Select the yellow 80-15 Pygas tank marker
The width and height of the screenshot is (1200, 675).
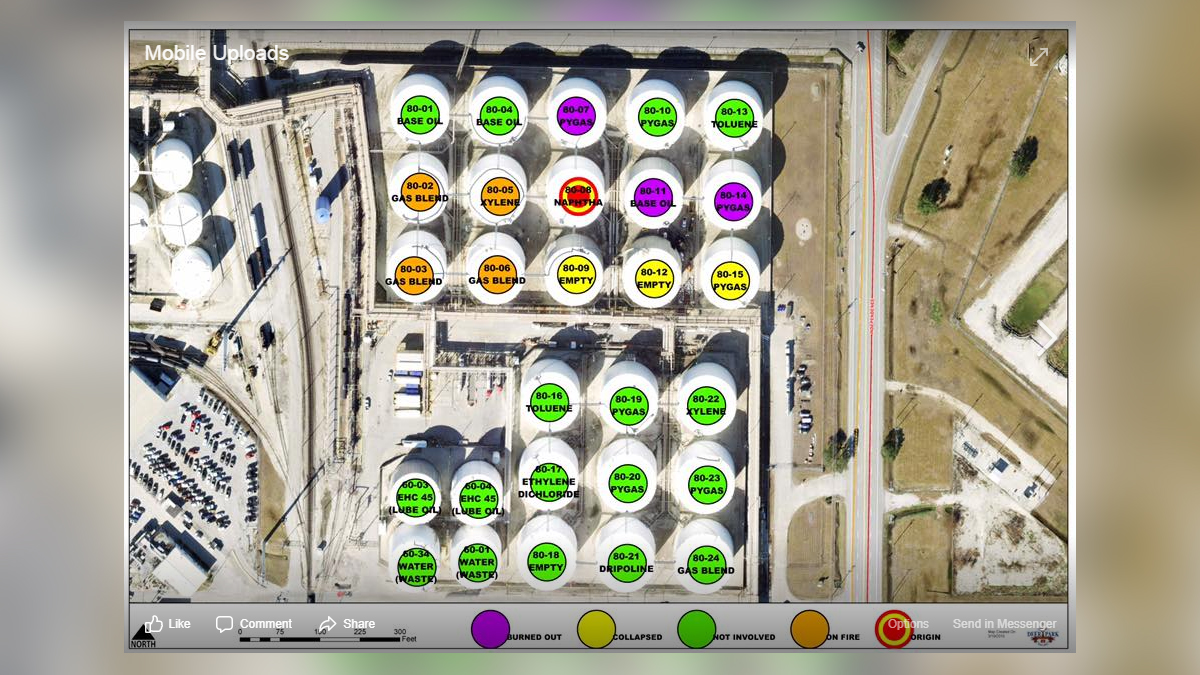[x=730, y=280]
